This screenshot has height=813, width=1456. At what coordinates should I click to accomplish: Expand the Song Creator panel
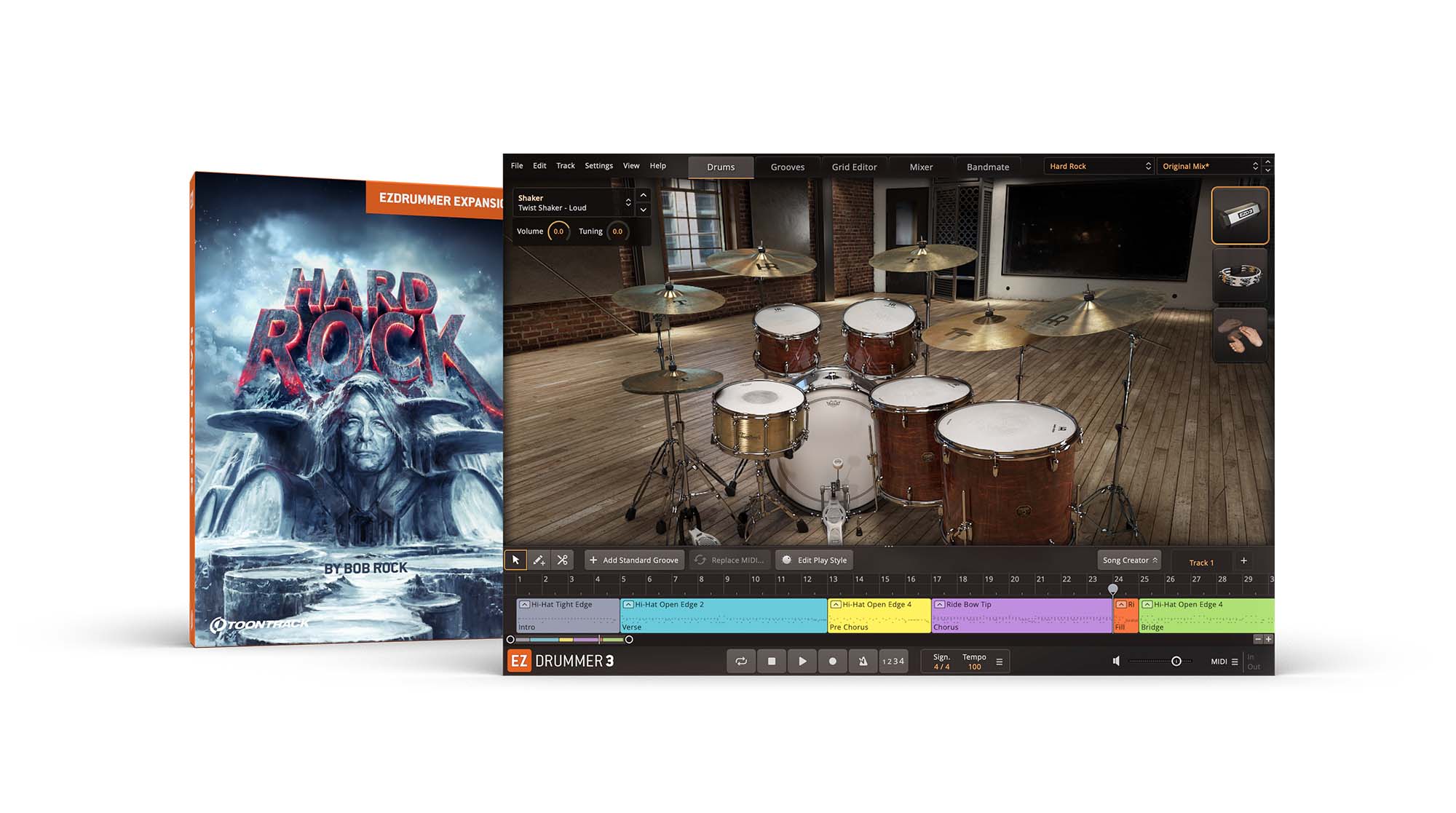1129,560
